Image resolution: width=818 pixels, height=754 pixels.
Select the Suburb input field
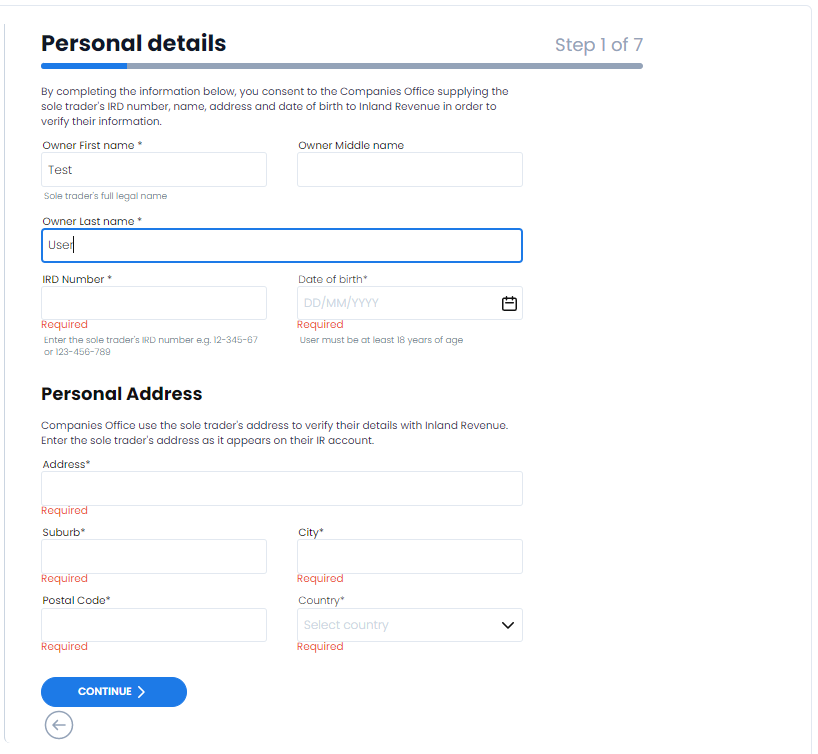(154, 556)
